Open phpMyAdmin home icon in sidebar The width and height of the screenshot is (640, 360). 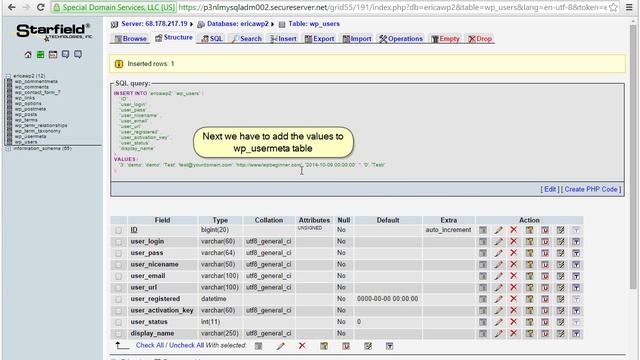click(28, 54)
